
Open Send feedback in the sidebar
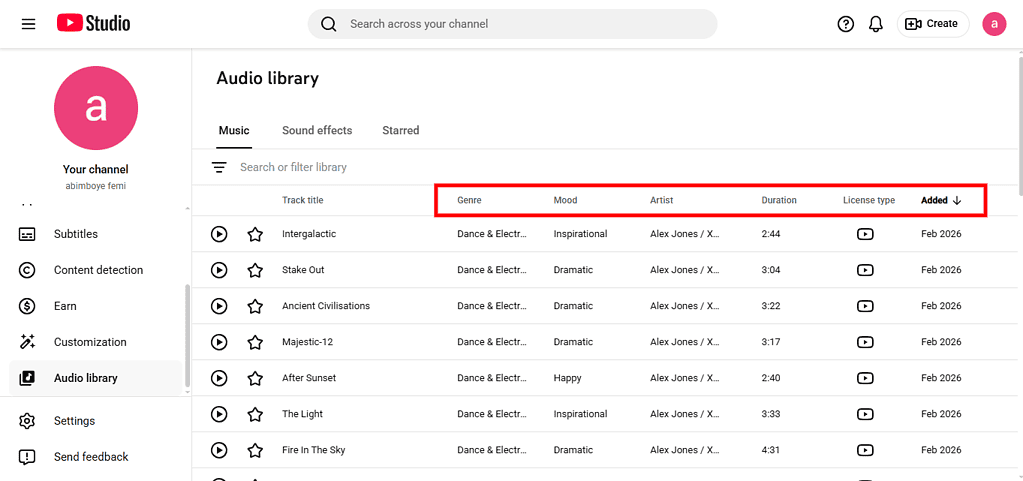click(91, 457)
